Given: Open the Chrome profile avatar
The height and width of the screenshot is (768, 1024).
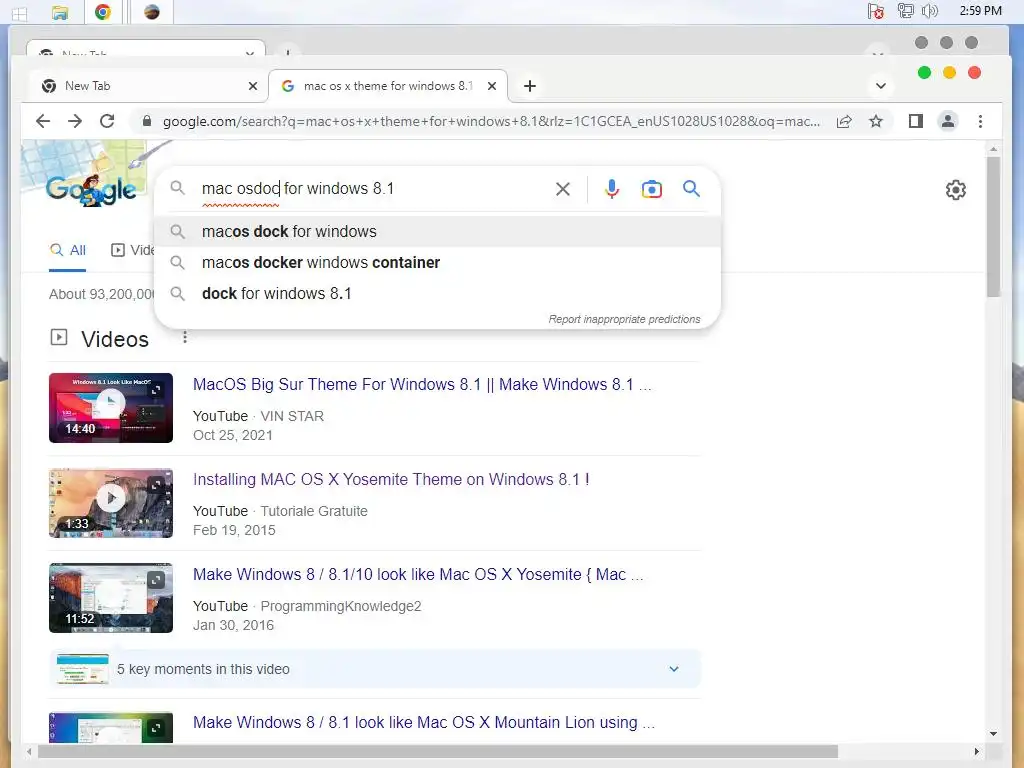Looking at the screenshot, I should pos(948,121).
